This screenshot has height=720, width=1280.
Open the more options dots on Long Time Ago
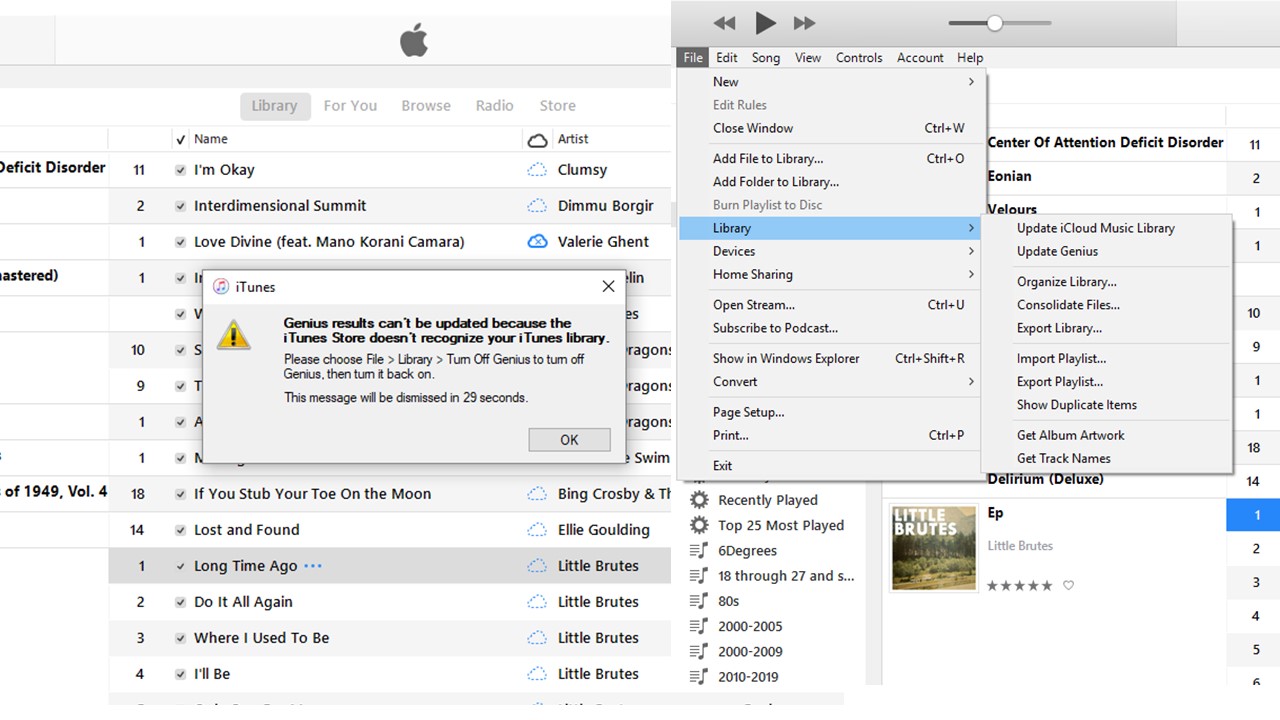[313, 566]
